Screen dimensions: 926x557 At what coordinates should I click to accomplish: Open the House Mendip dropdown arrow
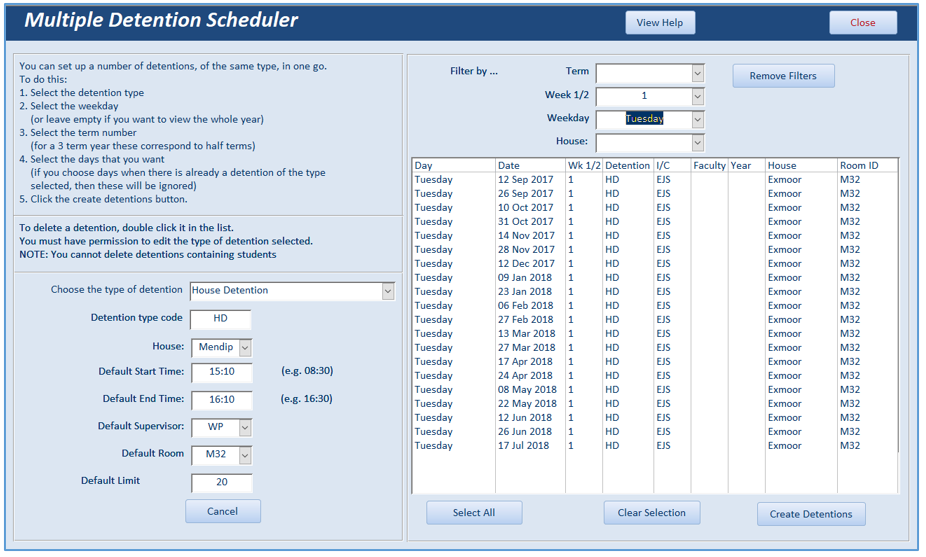[x=245, y=348]
